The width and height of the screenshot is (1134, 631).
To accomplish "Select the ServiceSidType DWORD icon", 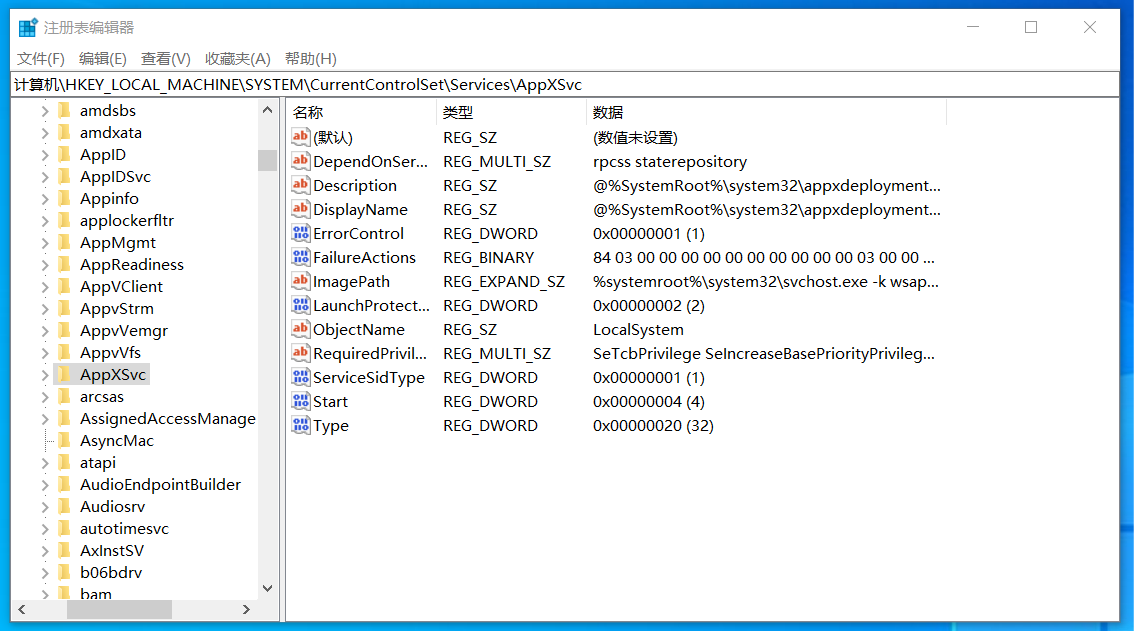I will 300,377.
